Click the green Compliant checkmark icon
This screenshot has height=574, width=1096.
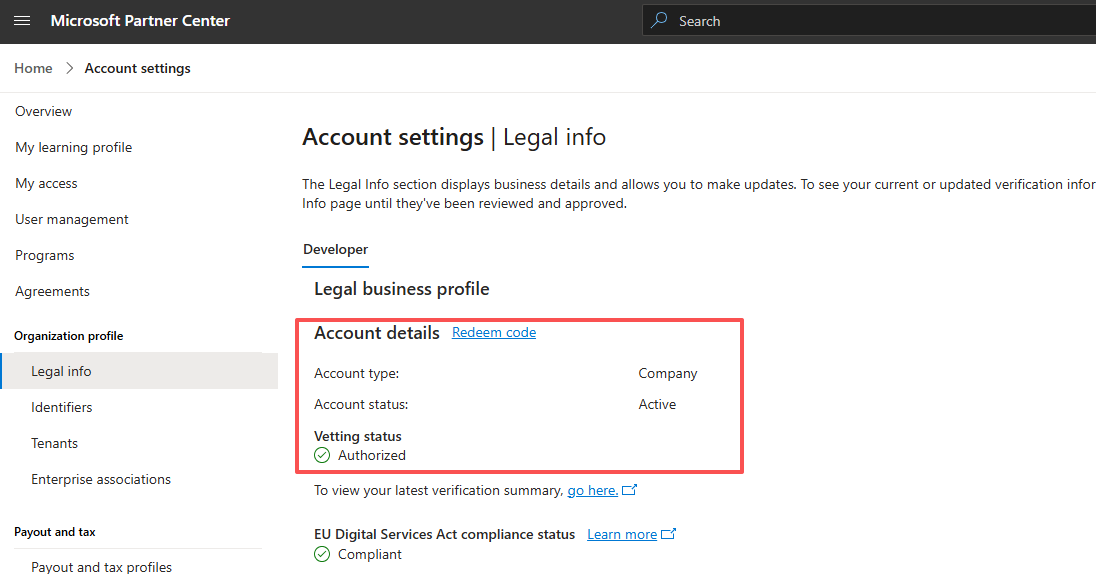(322, 554)
